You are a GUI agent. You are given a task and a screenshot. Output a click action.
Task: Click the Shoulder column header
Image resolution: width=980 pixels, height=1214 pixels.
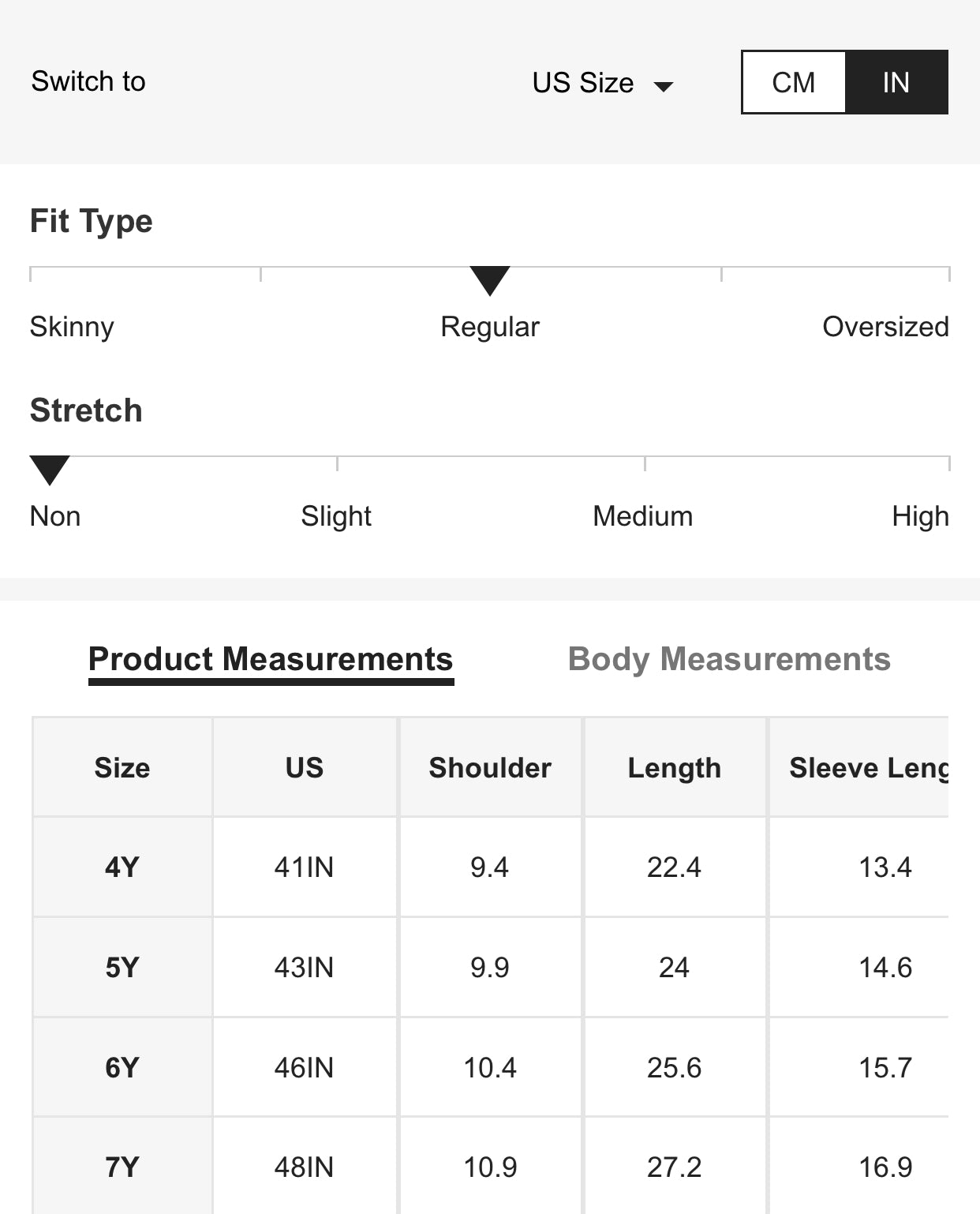(490, 767)
